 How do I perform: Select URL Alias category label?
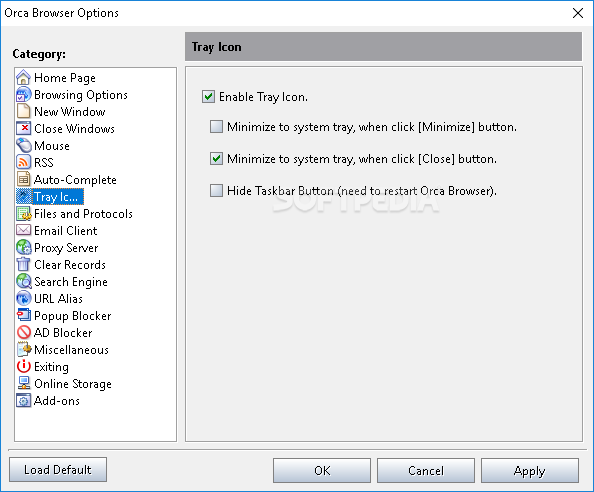coord(58,298)
